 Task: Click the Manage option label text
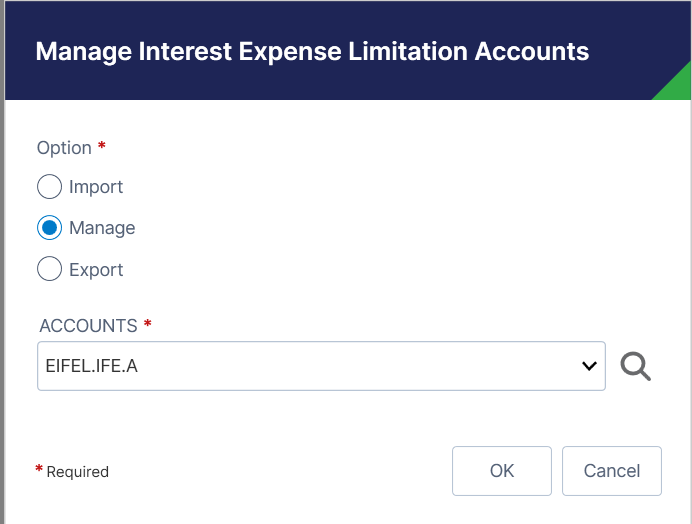(x=102, y=228)
